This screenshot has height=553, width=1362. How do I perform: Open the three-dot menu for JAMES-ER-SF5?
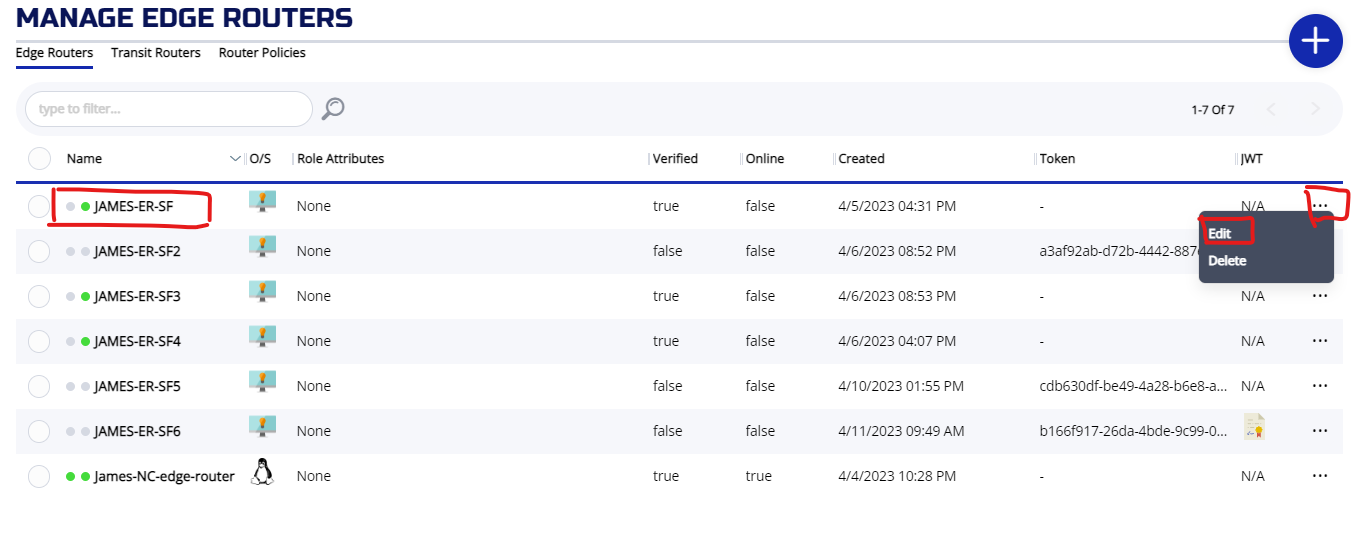point(1319,386)
